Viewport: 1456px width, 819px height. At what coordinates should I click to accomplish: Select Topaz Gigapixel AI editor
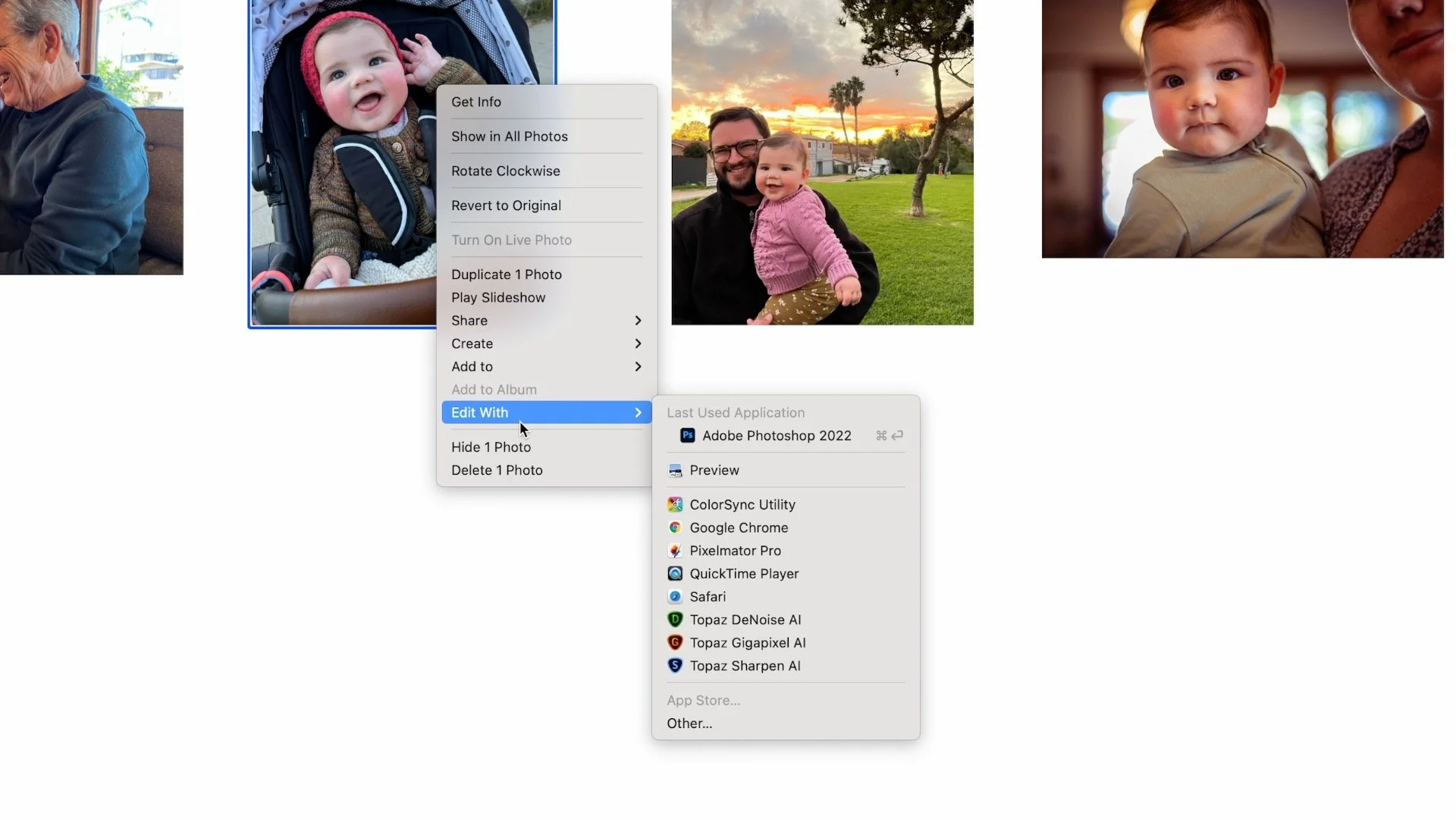tap(747, 642)
